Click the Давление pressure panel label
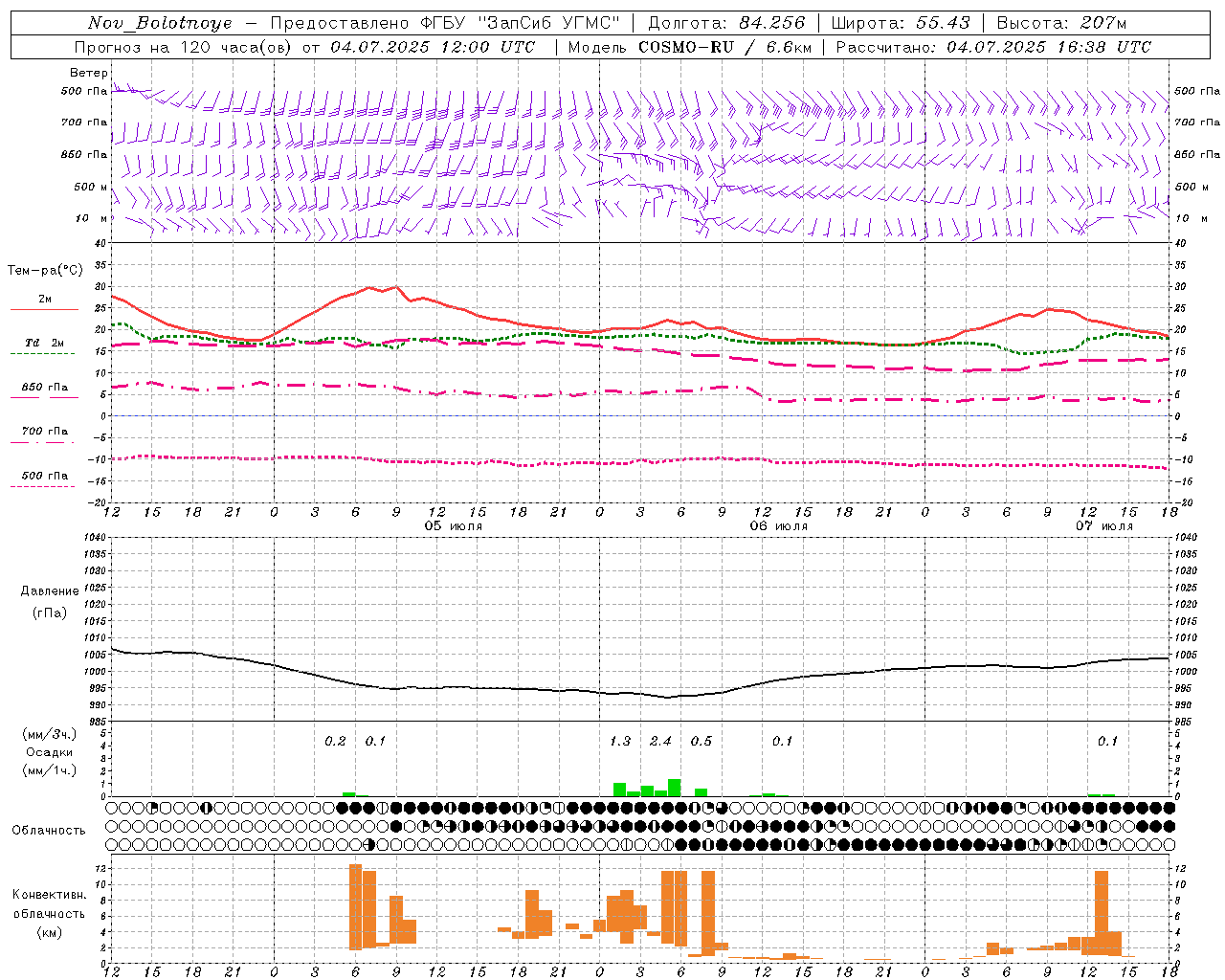Image resolution: width=1225 pixels, height=980 pixels. point(50,591)
